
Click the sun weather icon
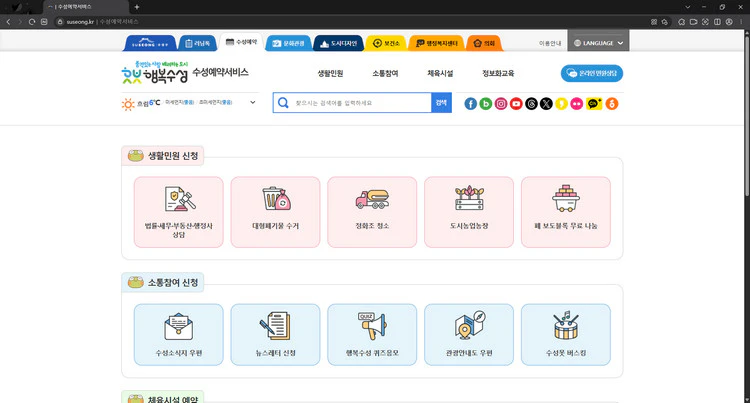(128, 104)
